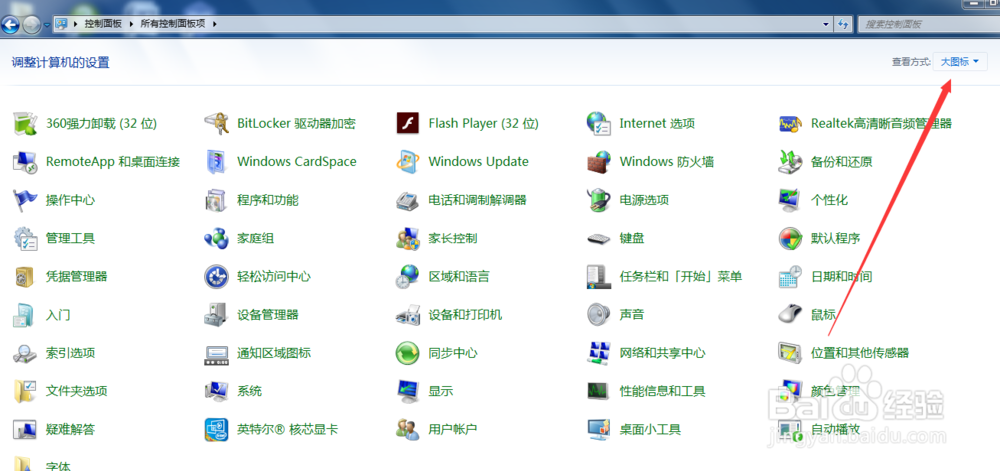This screenshot has width=1000, height=471.
Task: Open 电话和调制解调器 icon
Action: tap(408, 199)
